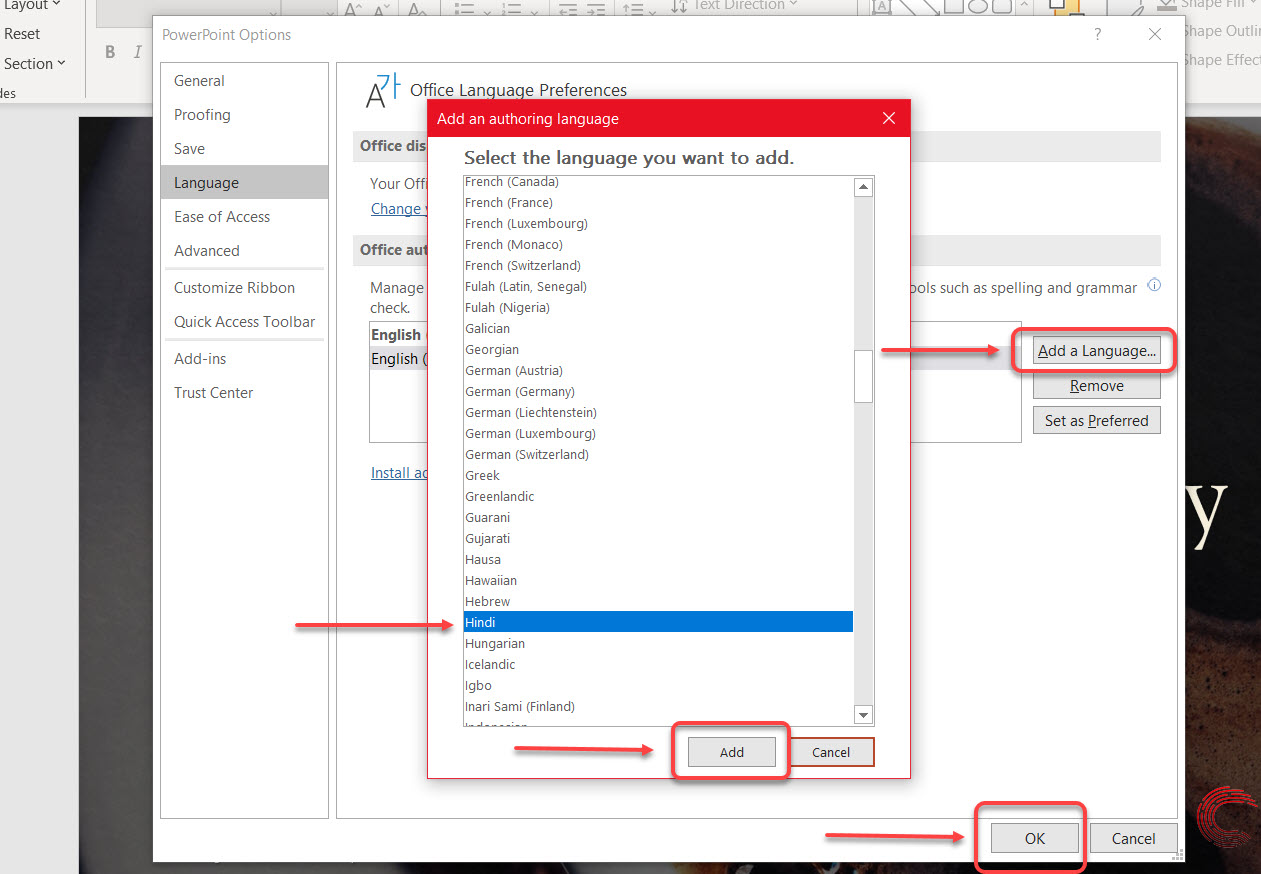The width and height of the screenshot is (1261, 874).
Task: Cancel the PowerPoint Options dialog
Action: [x=1133, y=839]
